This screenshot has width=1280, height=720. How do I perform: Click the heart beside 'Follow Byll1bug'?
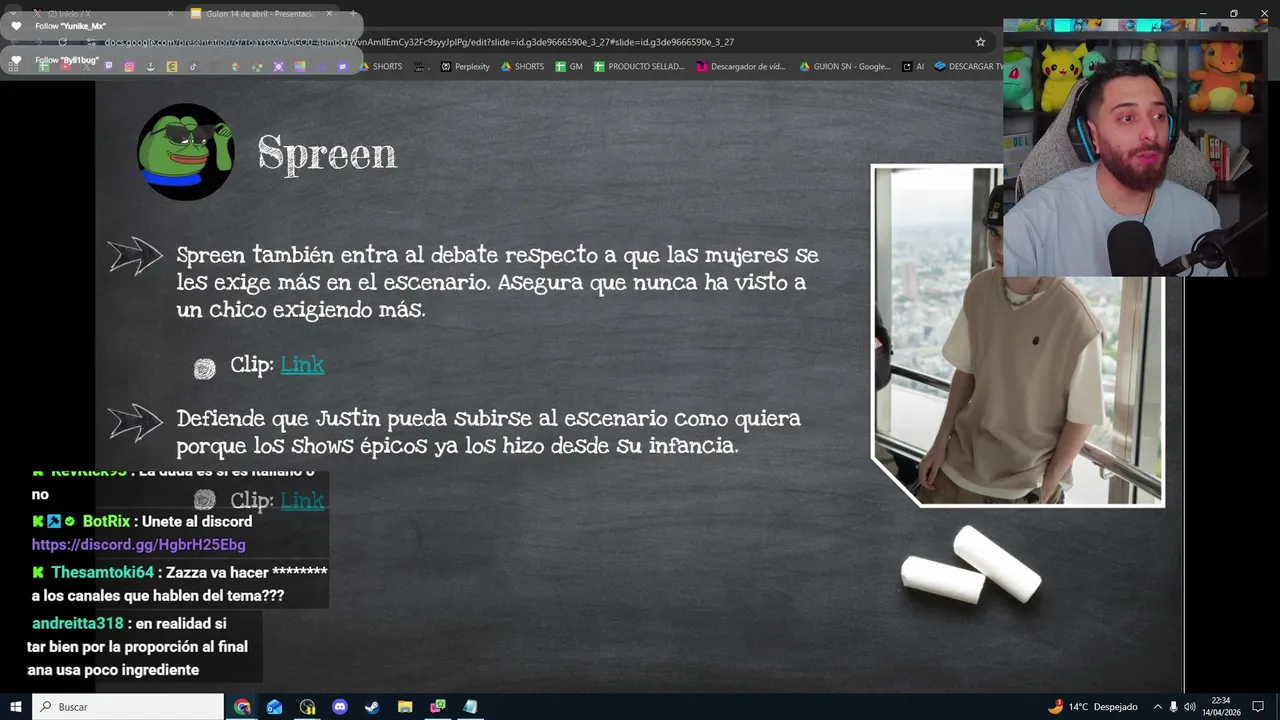point(16,60)
